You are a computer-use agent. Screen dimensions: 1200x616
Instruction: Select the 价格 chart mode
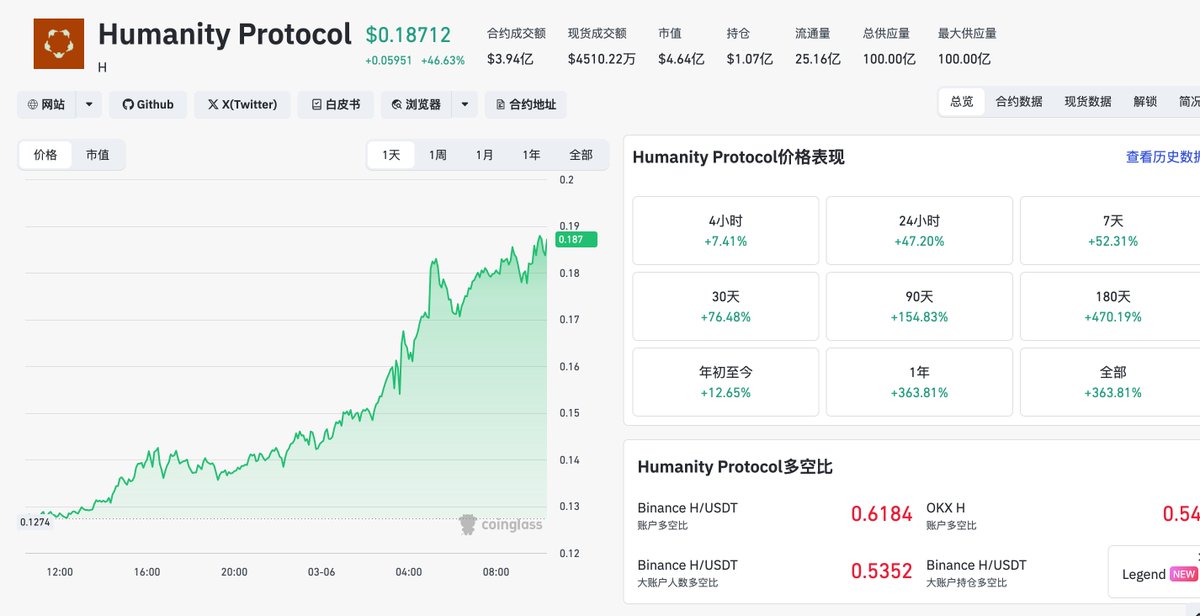click(x=45, y=155)
